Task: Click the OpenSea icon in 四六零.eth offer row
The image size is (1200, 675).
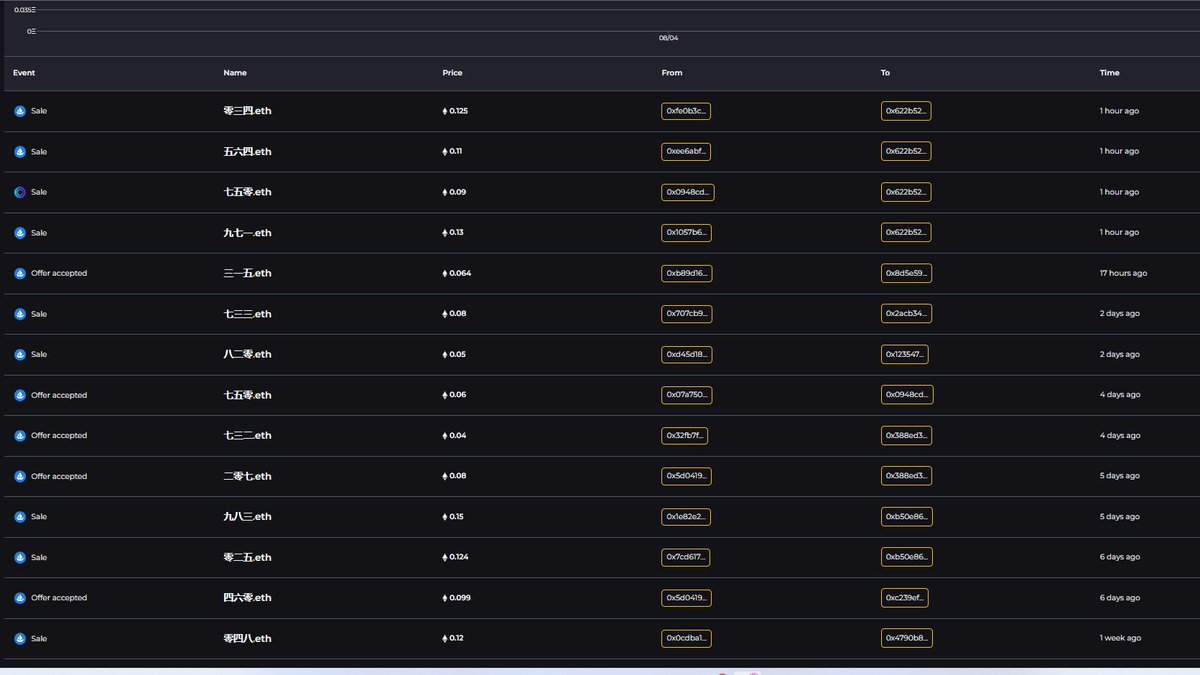Action: (x=20, y=598)
